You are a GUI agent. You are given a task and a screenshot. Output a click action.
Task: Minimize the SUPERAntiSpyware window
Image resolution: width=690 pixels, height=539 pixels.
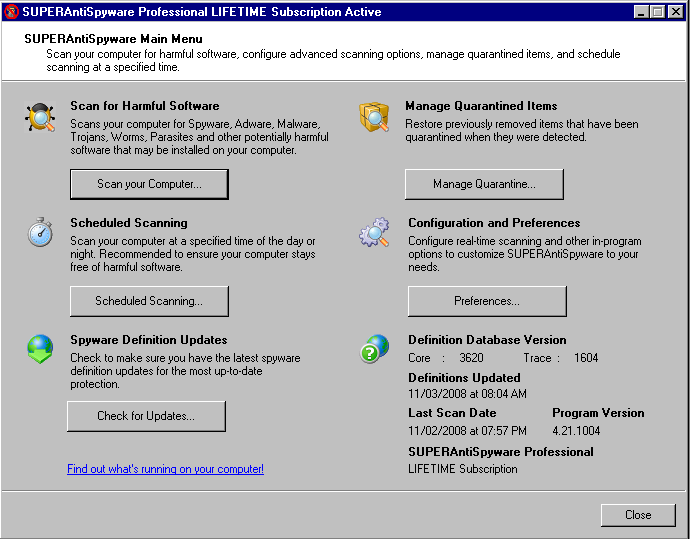click(641, 12)
